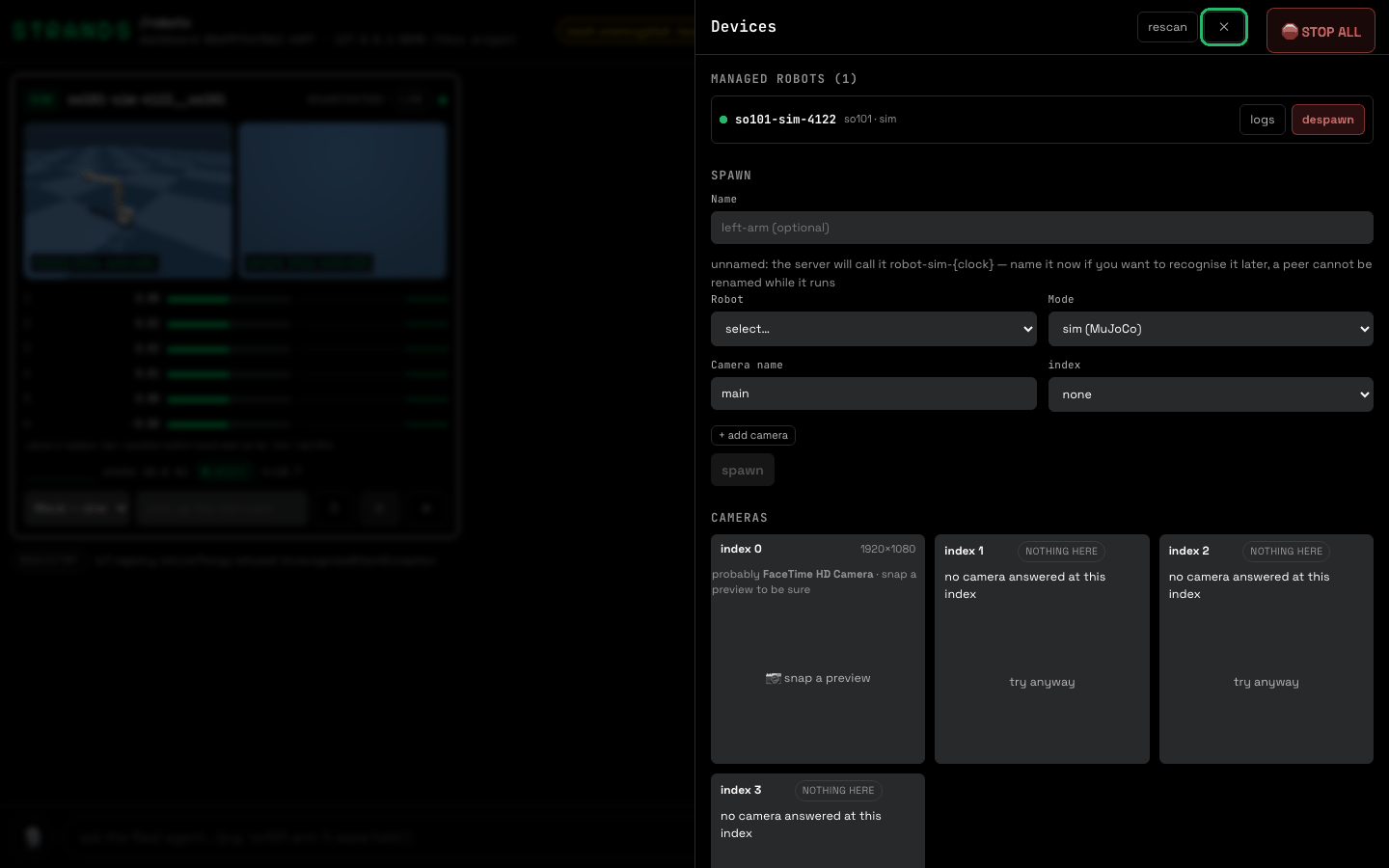Click the rescan button
The image size is (1389, 868).
coord(1167,27)
